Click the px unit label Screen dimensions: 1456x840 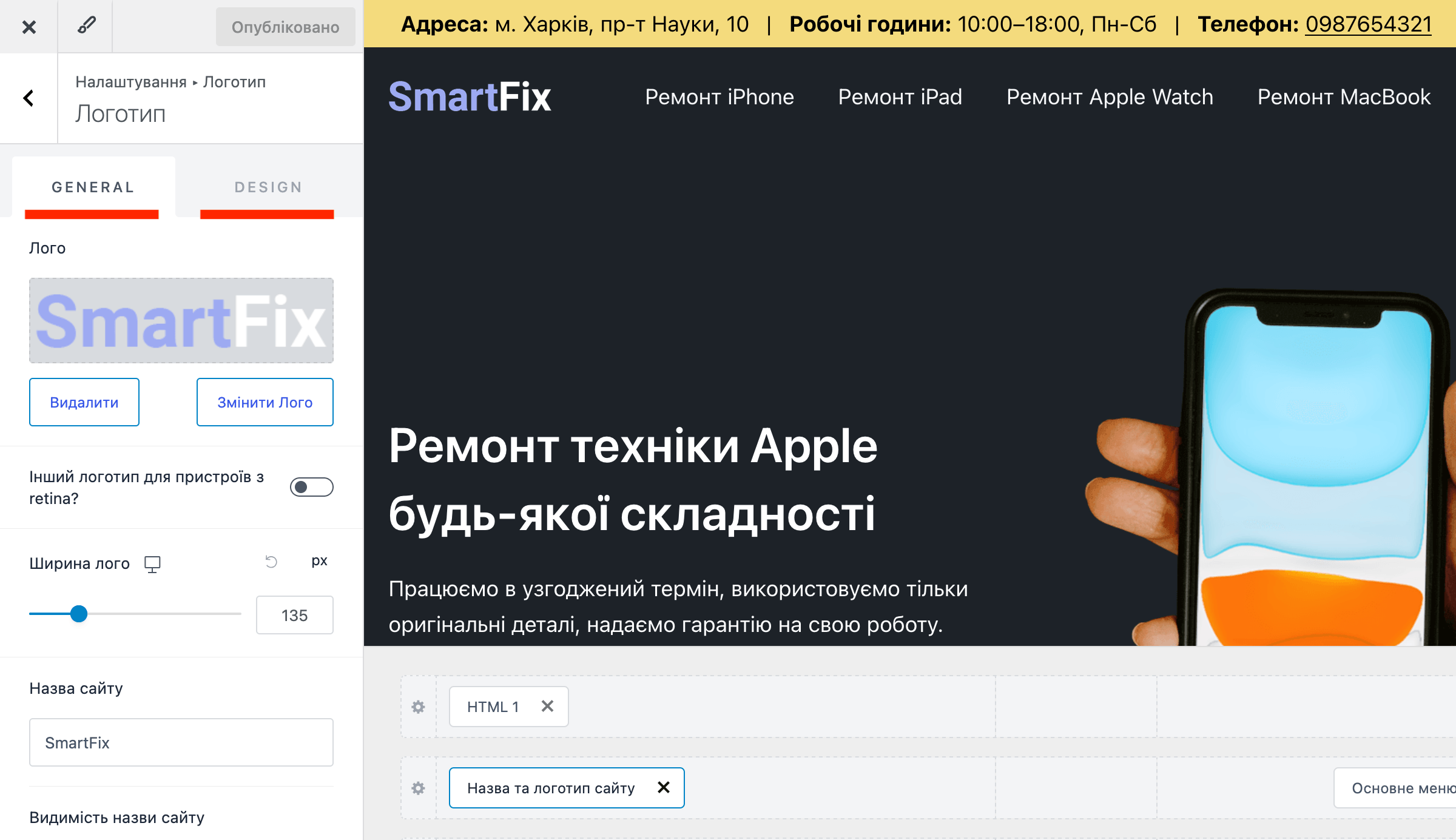click(x=319, y=561)
